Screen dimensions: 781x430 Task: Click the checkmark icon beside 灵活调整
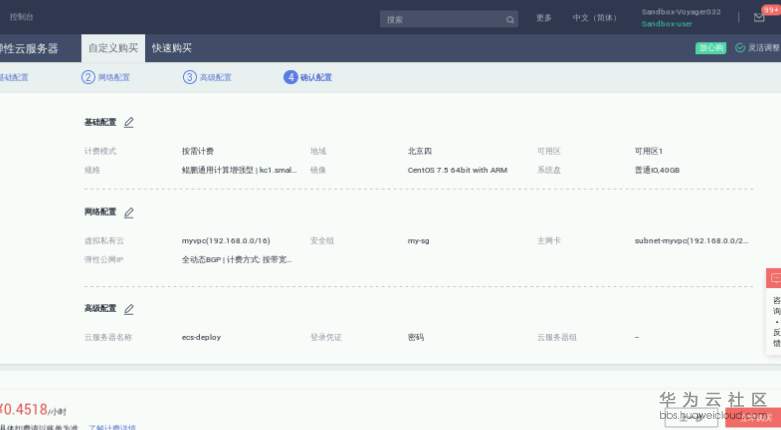[x=740, y=48]
